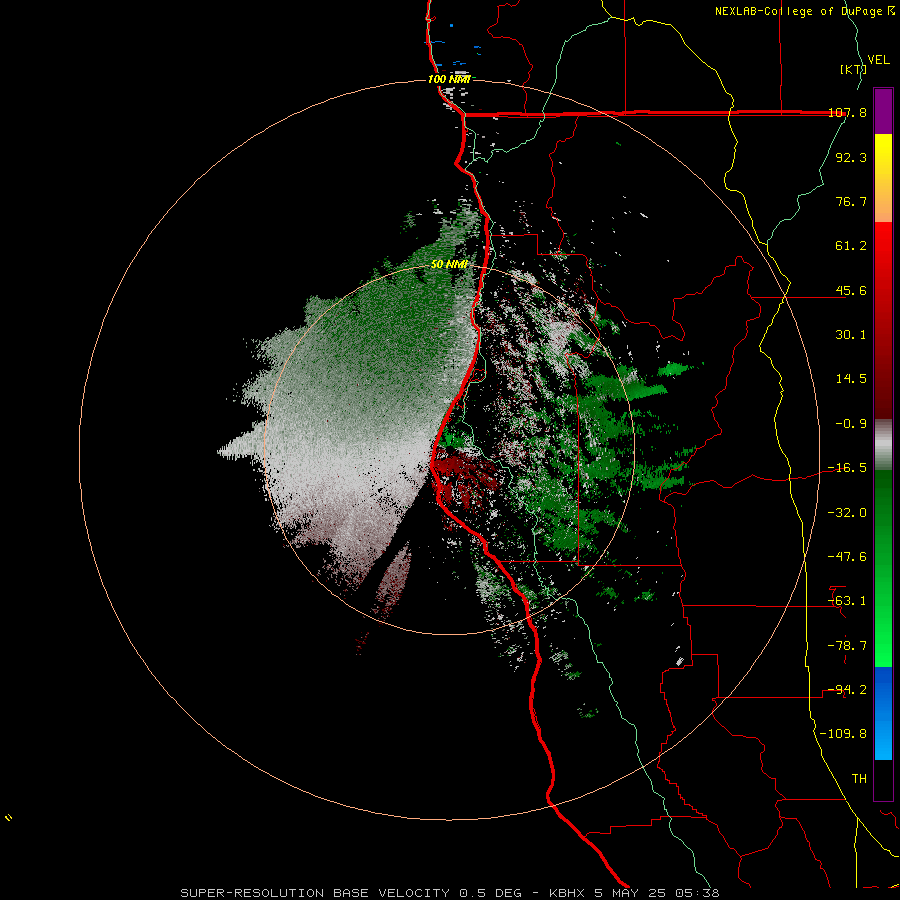The image size is (900, 900).
Task: Click the Super-Resolution Base Velocity caption text
Action: click(449, 893)
